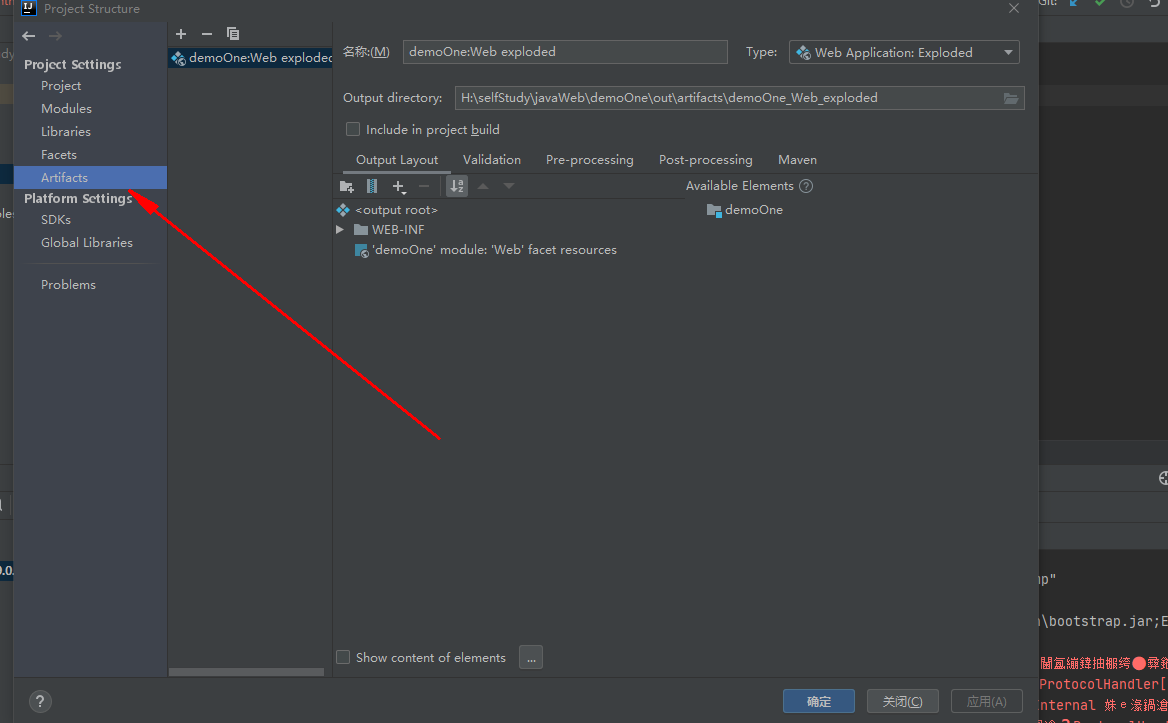The image size is (1168, 723).
Task: Click the 确定 confirm button
Action: (x=819, y=701)
